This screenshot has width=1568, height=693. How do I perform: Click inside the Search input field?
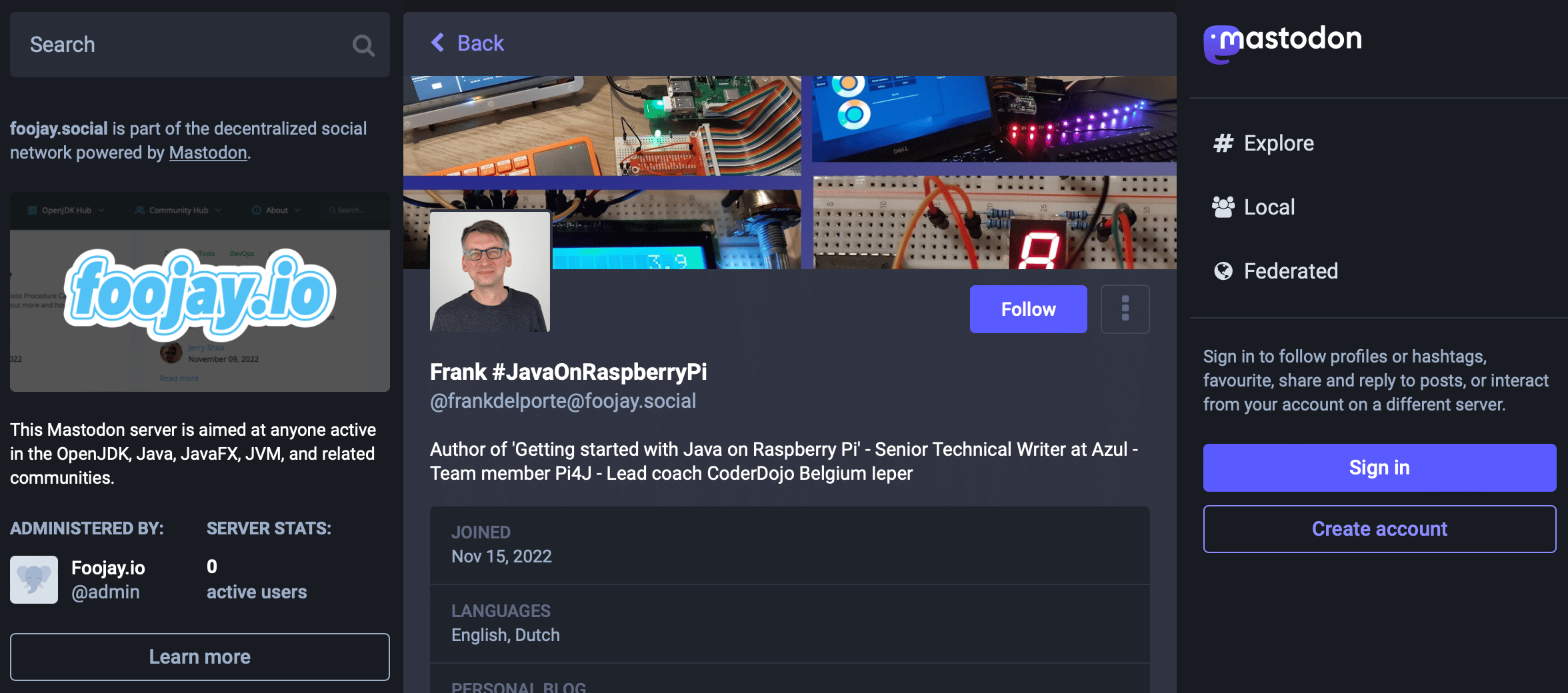click(x=167, y=45)
